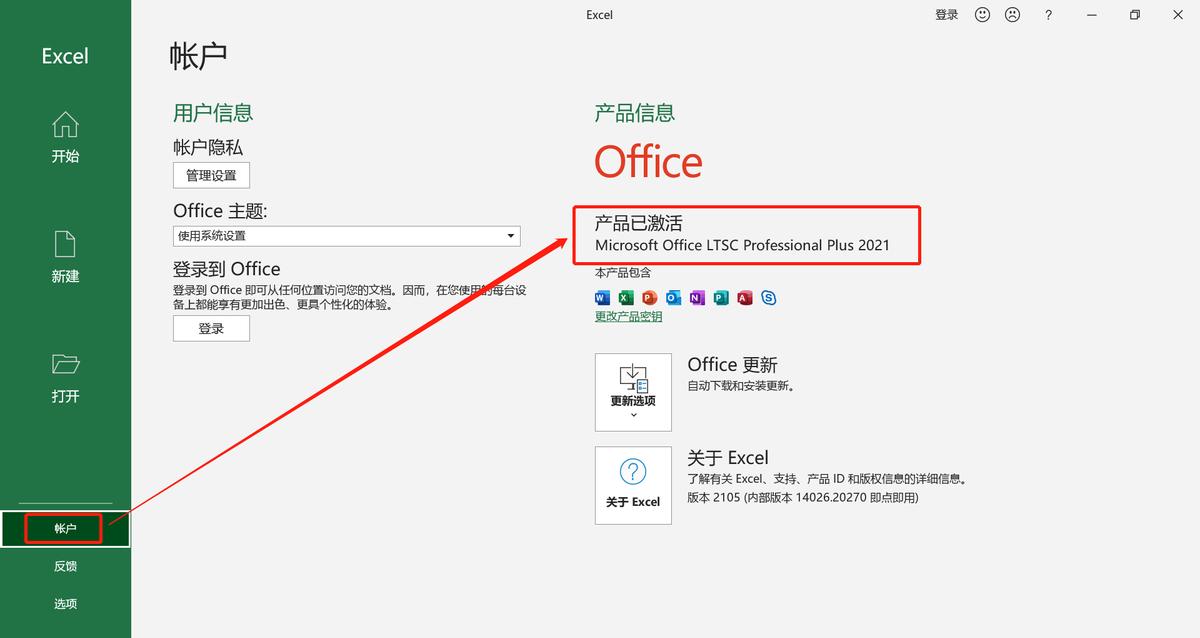This screenshot has height=638, width=1200.
Task: Click the Excel product icon
Action: [x=626, y=297]
